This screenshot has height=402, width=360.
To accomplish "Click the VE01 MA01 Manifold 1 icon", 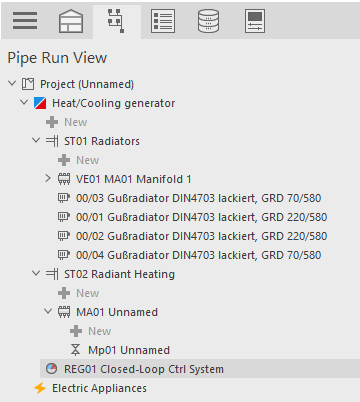I will pos(64,179).
